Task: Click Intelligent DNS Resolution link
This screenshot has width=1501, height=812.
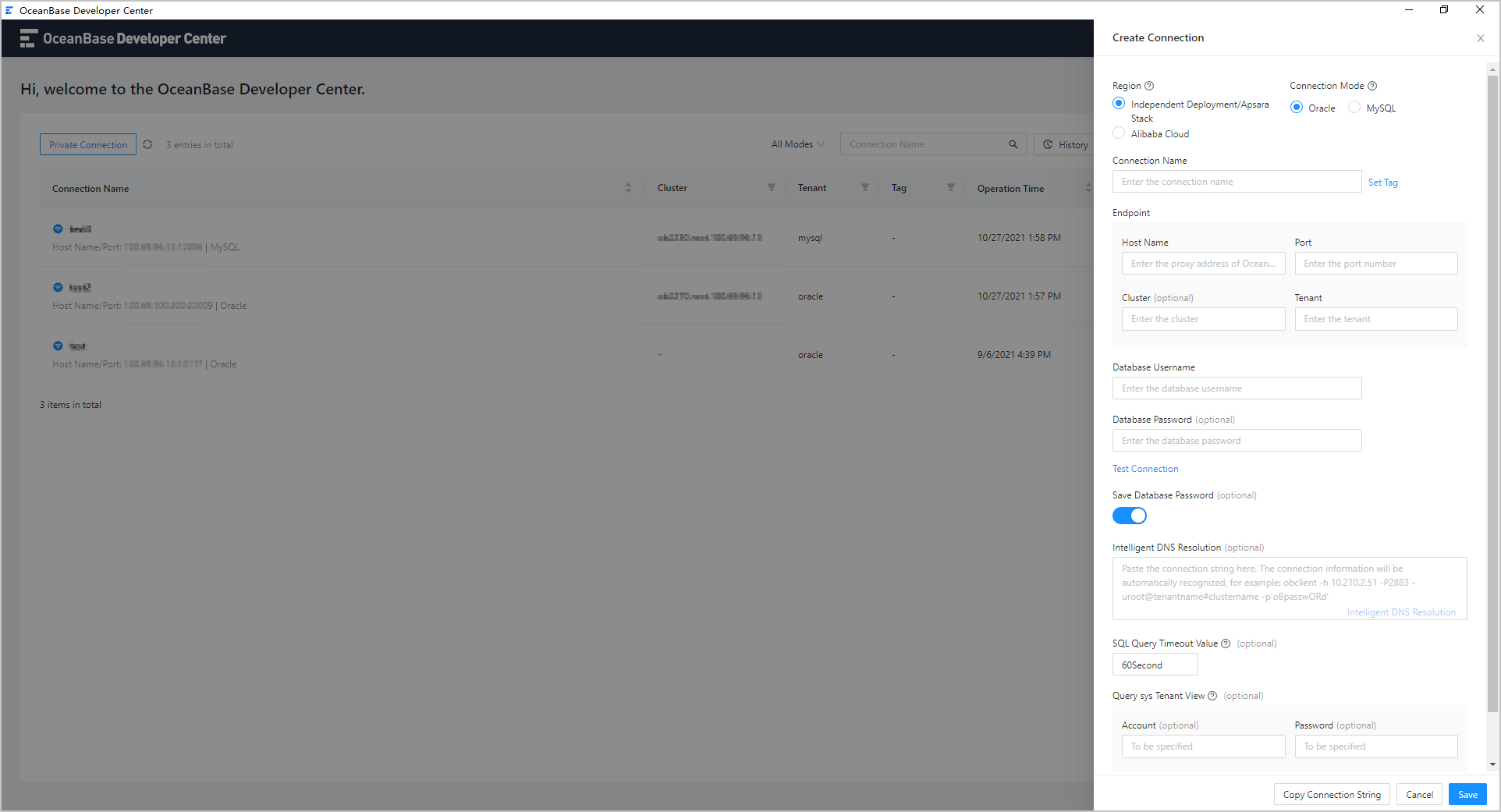Action: tap(1401, 612)
